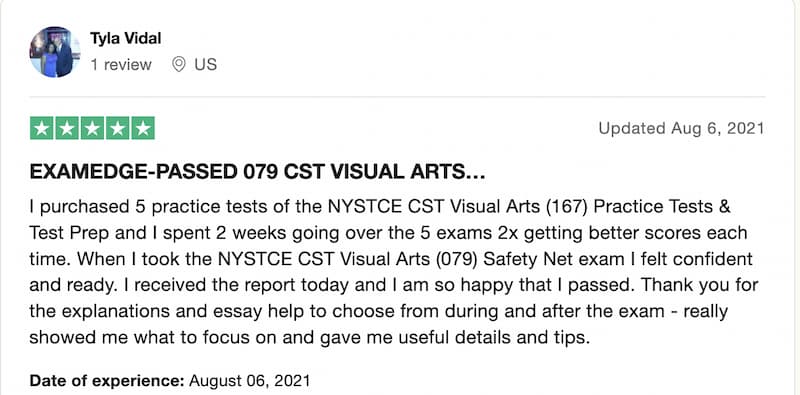Open the review title EXAMEDGE-PASSED 079 CST VISUAL ARTS
This screenshot has height=395, width=800.
(257, 172)
